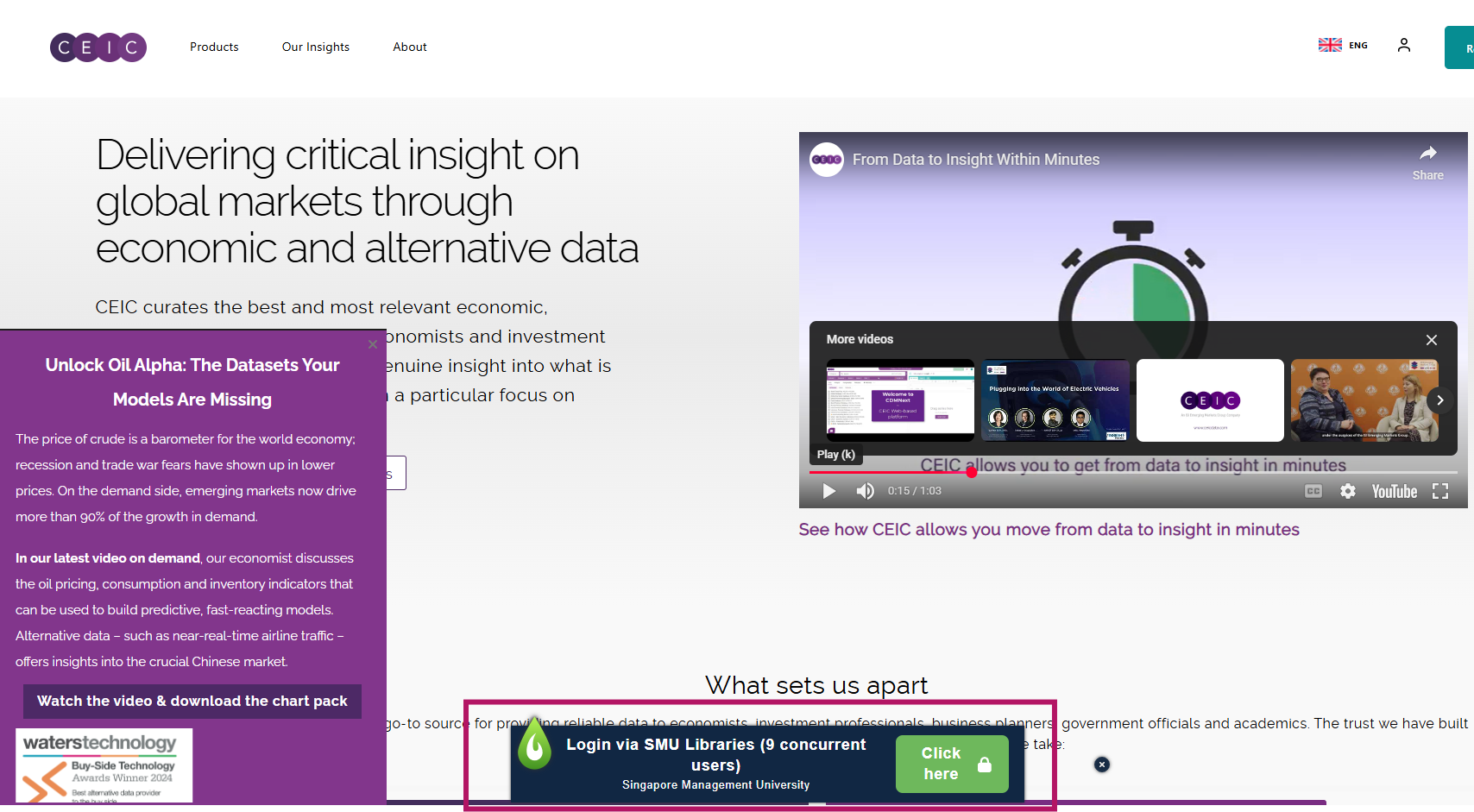Open the About menu

(x=410, y=47)
